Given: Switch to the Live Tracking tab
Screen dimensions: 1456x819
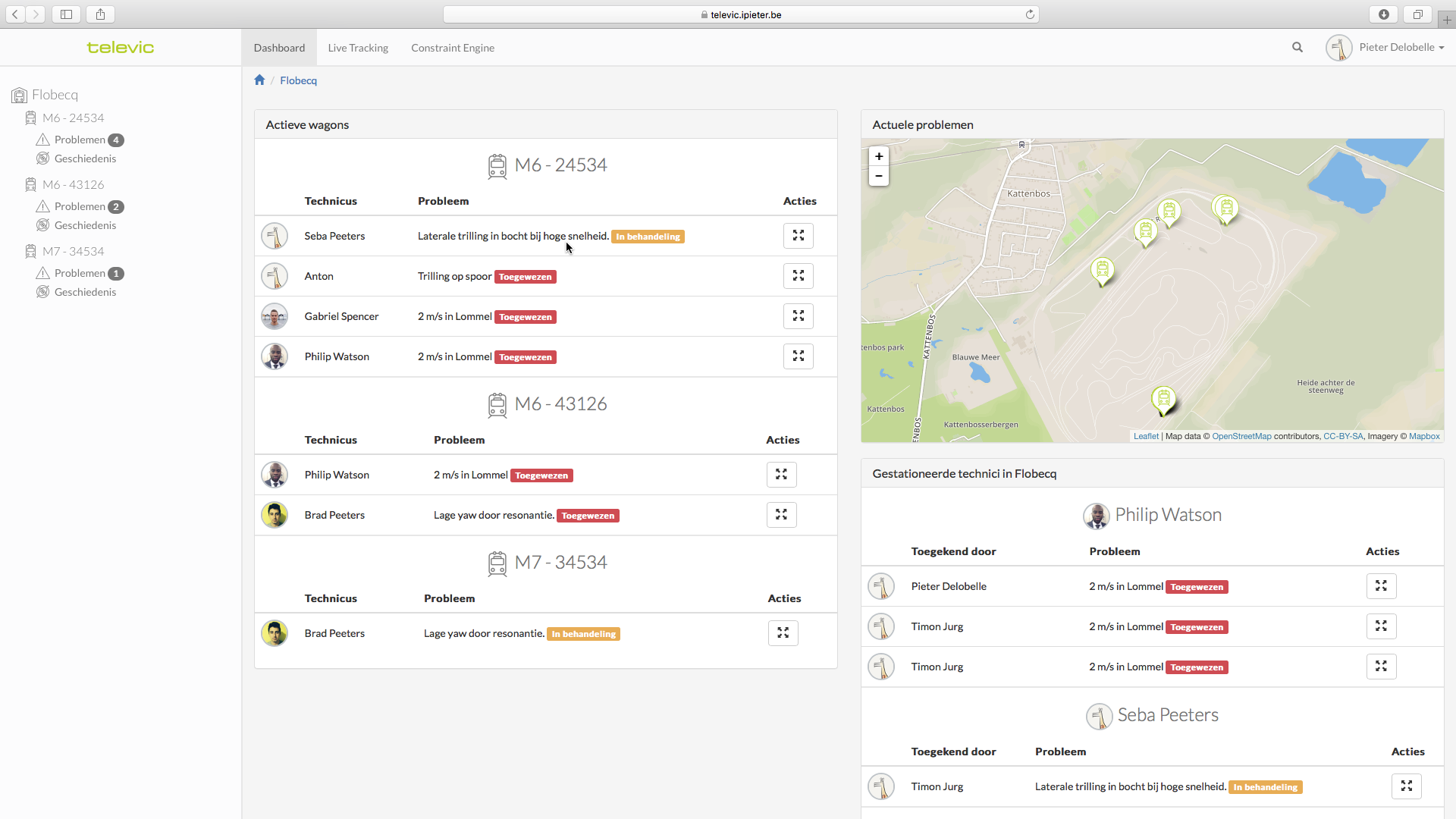Looking at the screenshot, I should (358, 48).
